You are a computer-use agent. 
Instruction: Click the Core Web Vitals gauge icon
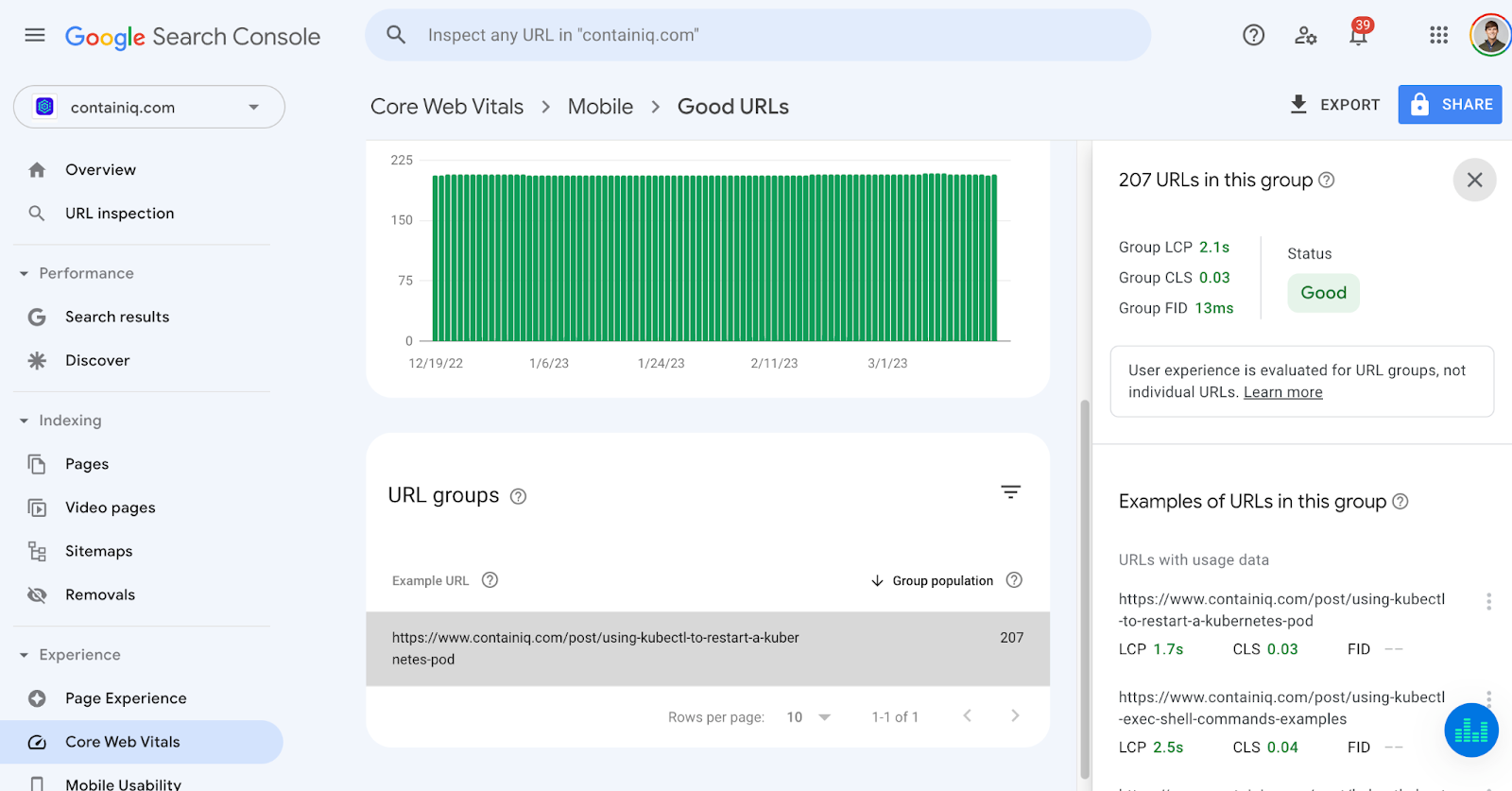point(37,743)
